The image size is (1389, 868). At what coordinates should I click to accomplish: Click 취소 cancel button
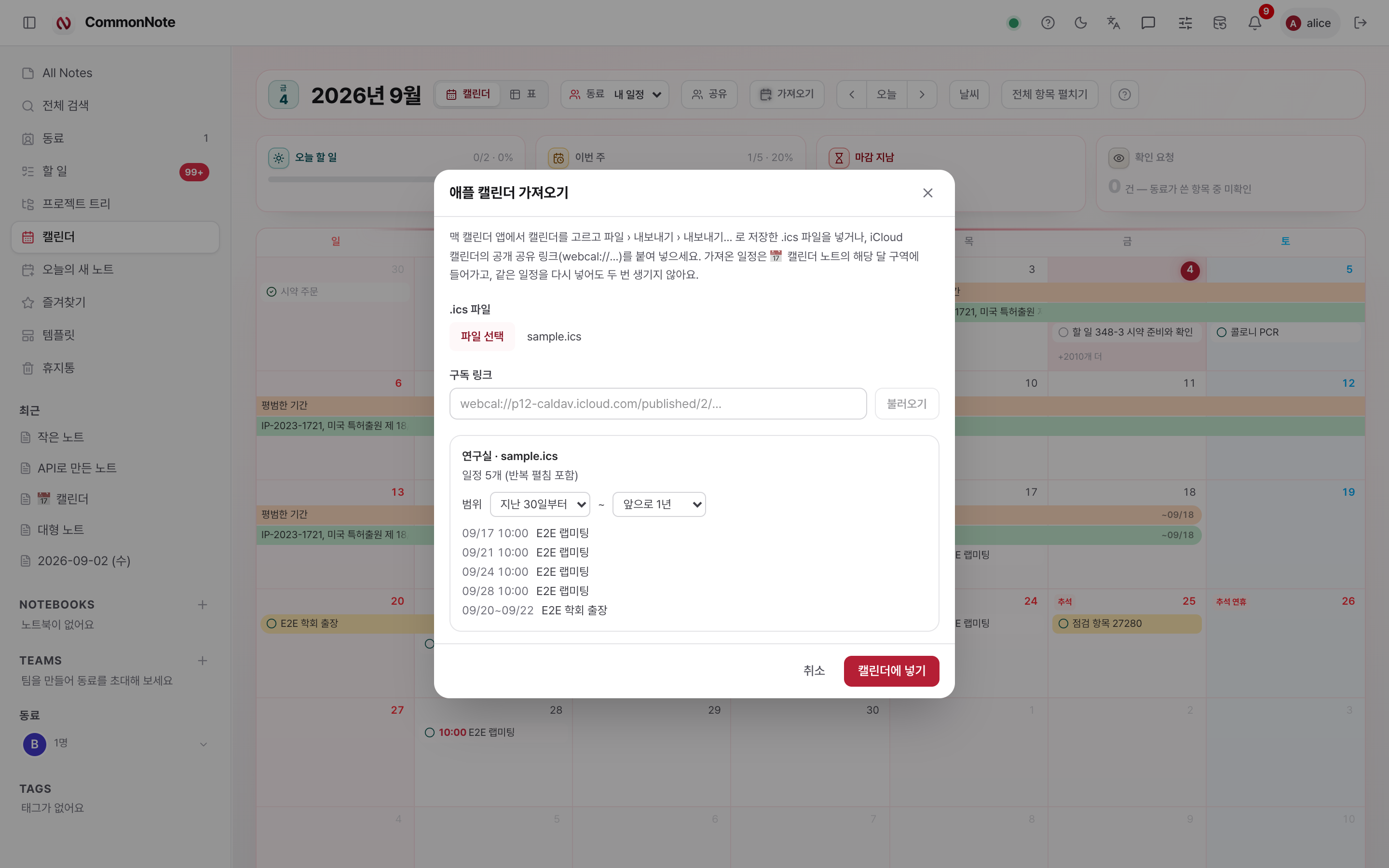(814, 670)
